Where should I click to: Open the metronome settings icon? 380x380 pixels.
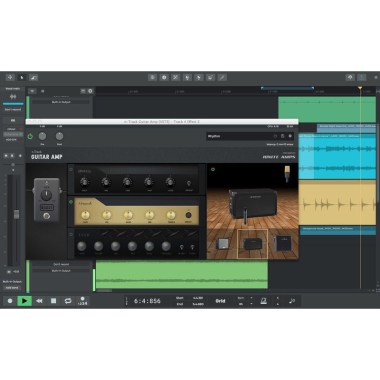point(263,301)
